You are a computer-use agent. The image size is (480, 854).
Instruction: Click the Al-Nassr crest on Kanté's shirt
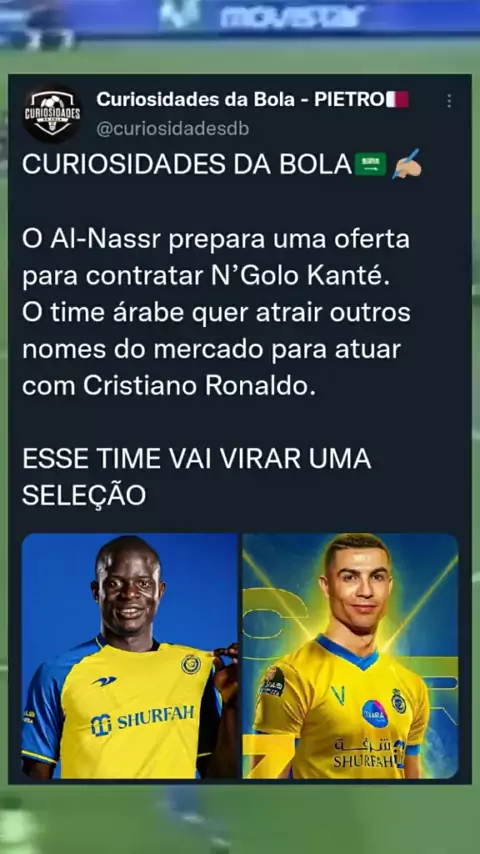click(191, 664)
